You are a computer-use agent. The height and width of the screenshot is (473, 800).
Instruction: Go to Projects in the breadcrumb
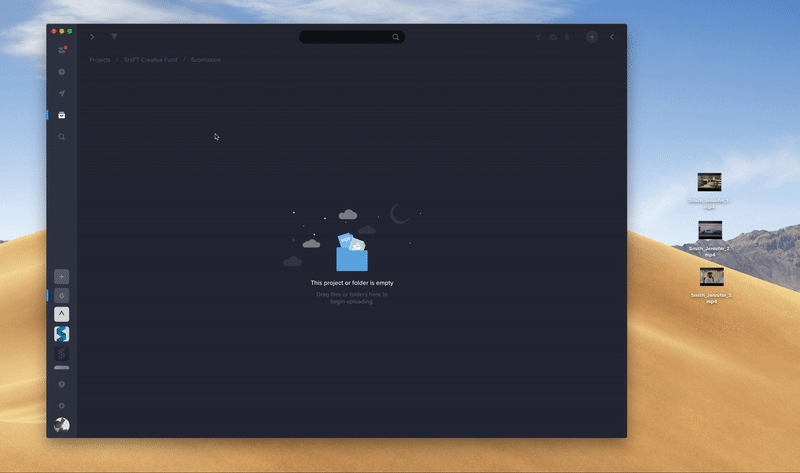(x=99, y=60)
